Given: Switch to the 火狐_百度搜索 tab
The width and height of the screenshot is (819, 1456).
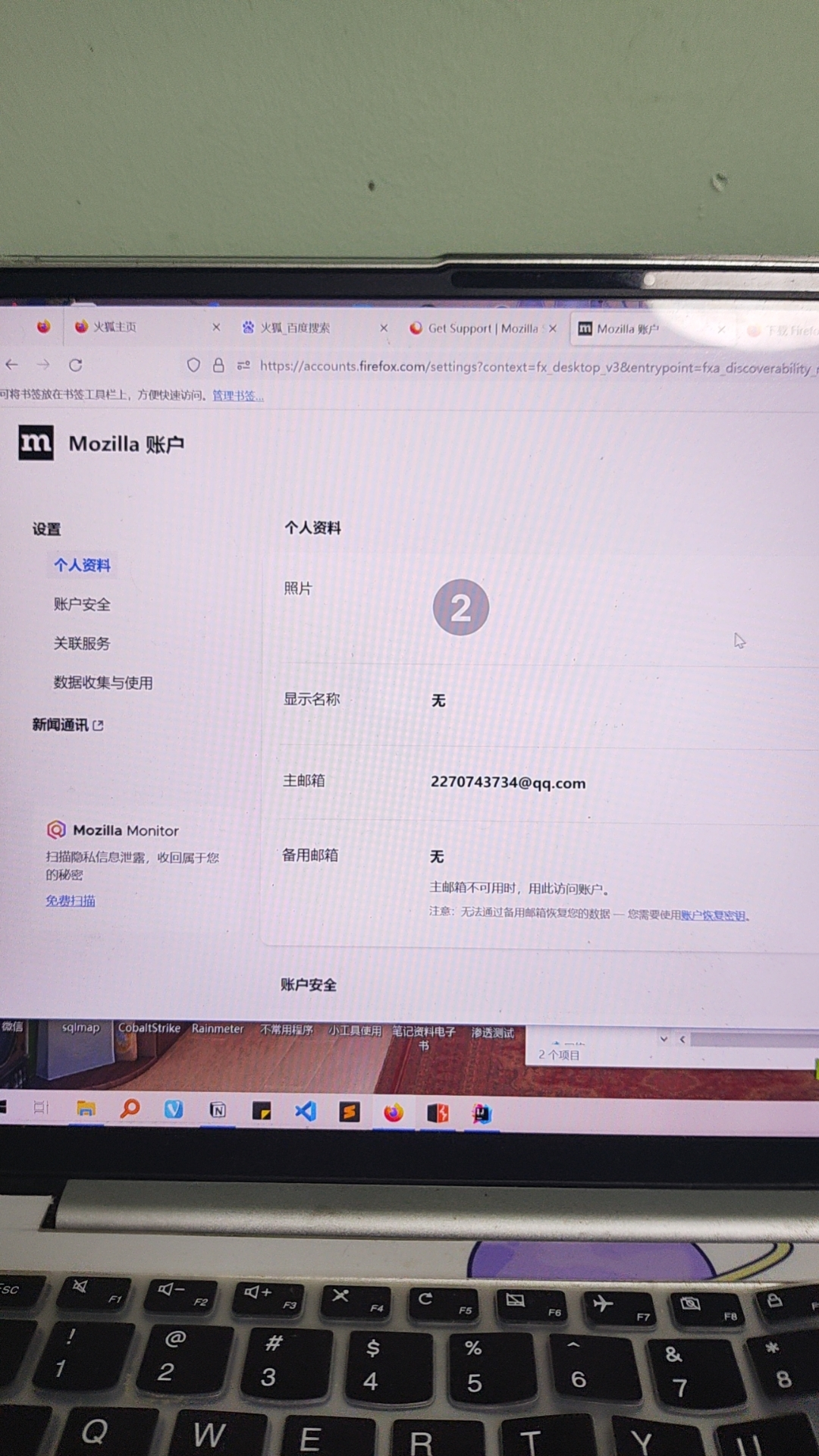Looking at the screenshot, I should pyautogui.click(x=311, y=328).
